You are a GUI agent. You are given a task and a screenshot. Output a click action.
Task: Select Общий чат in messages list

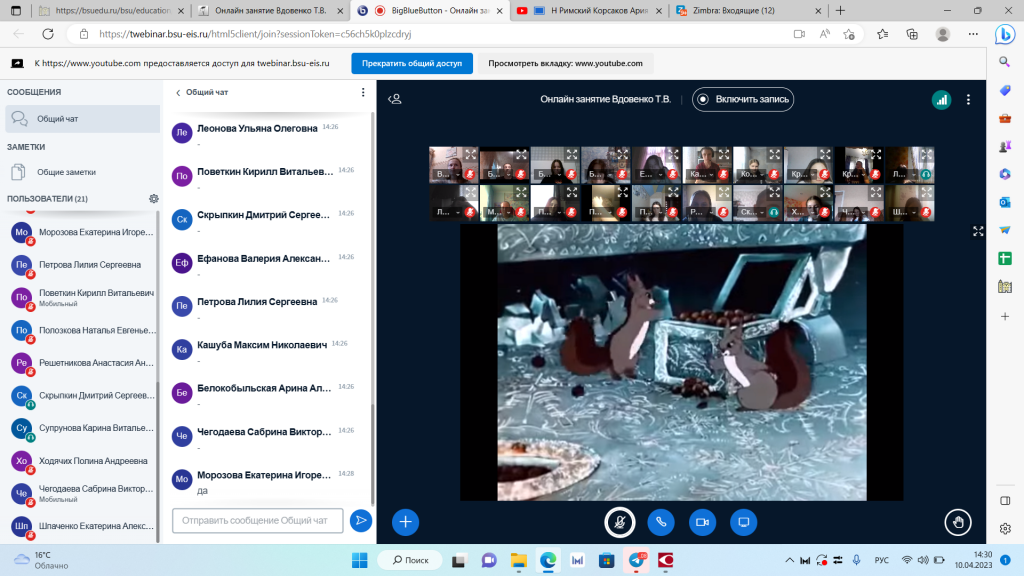click(82, 119)
